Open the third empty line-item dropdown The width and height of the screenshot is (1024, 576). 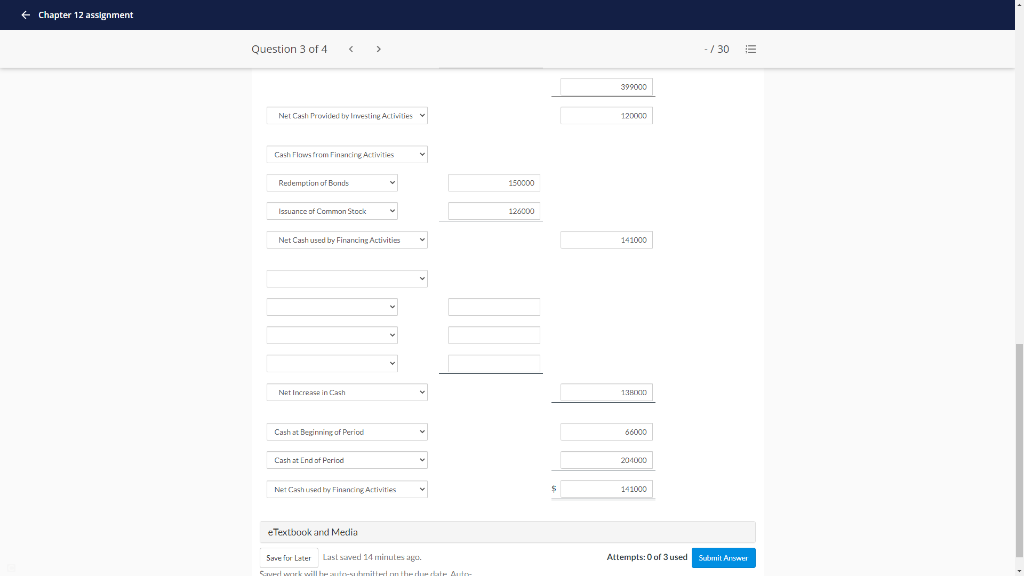coord(332,363)
